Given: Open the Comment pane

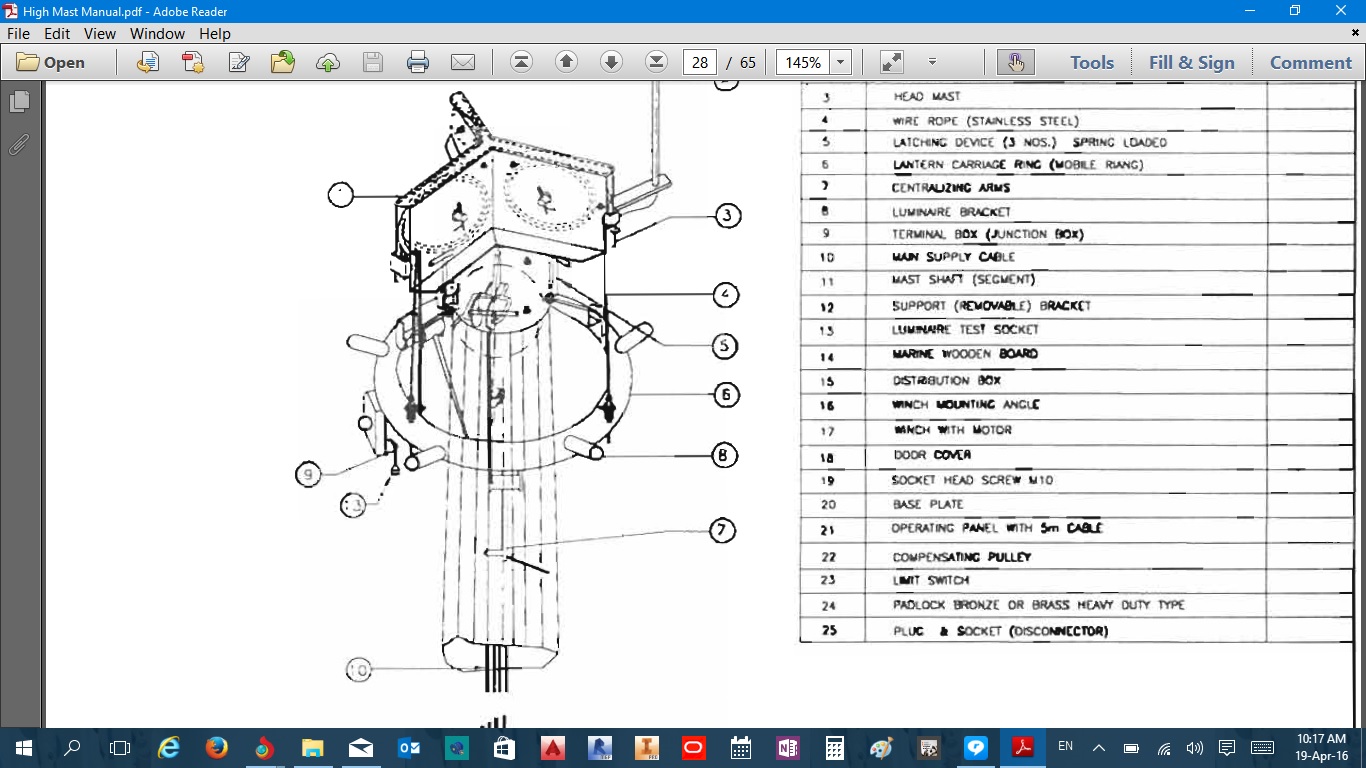Looking at the screenshot, I should pos(1310,62).
